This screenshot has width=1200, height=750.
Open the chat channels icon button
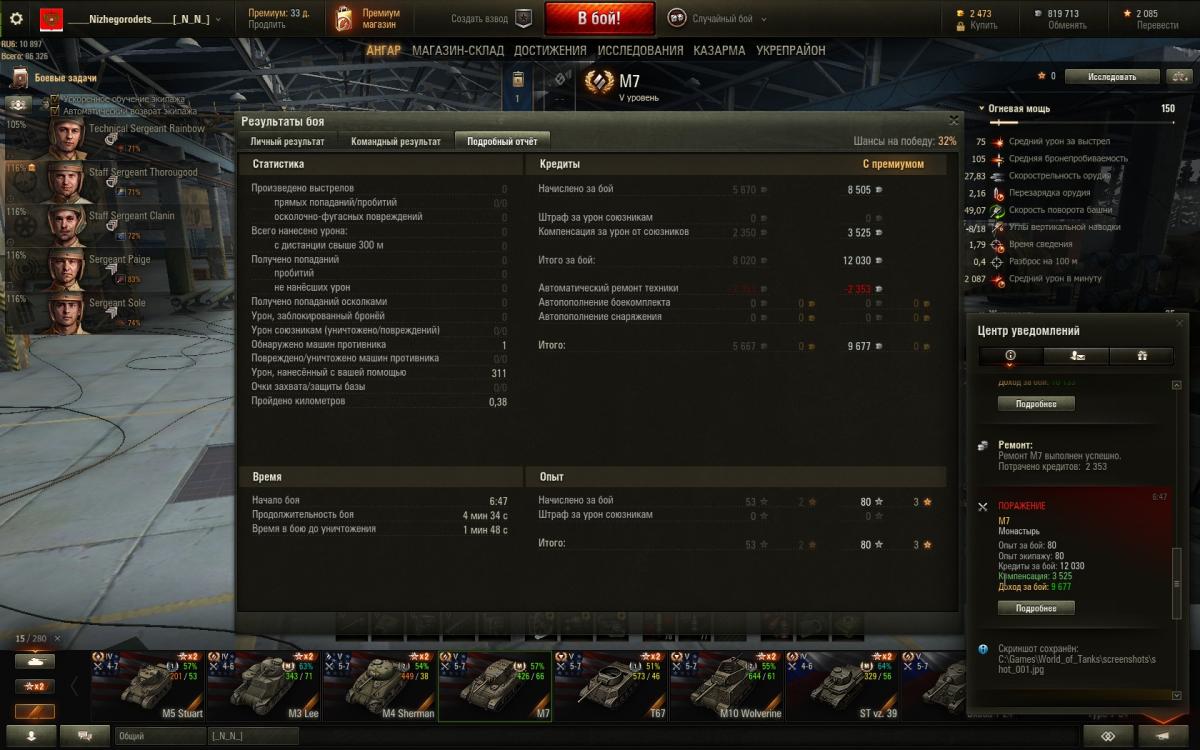click(85, 735)
